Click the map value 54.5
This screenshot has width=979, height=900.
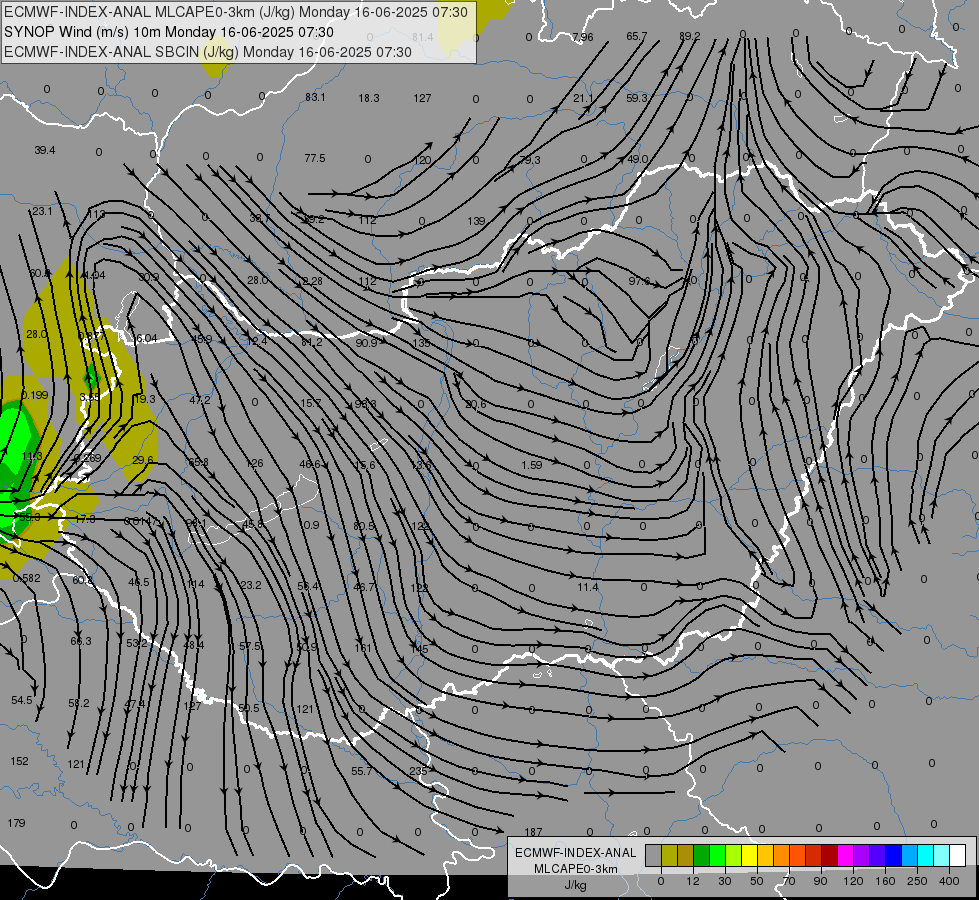click(x=22, y=701)
